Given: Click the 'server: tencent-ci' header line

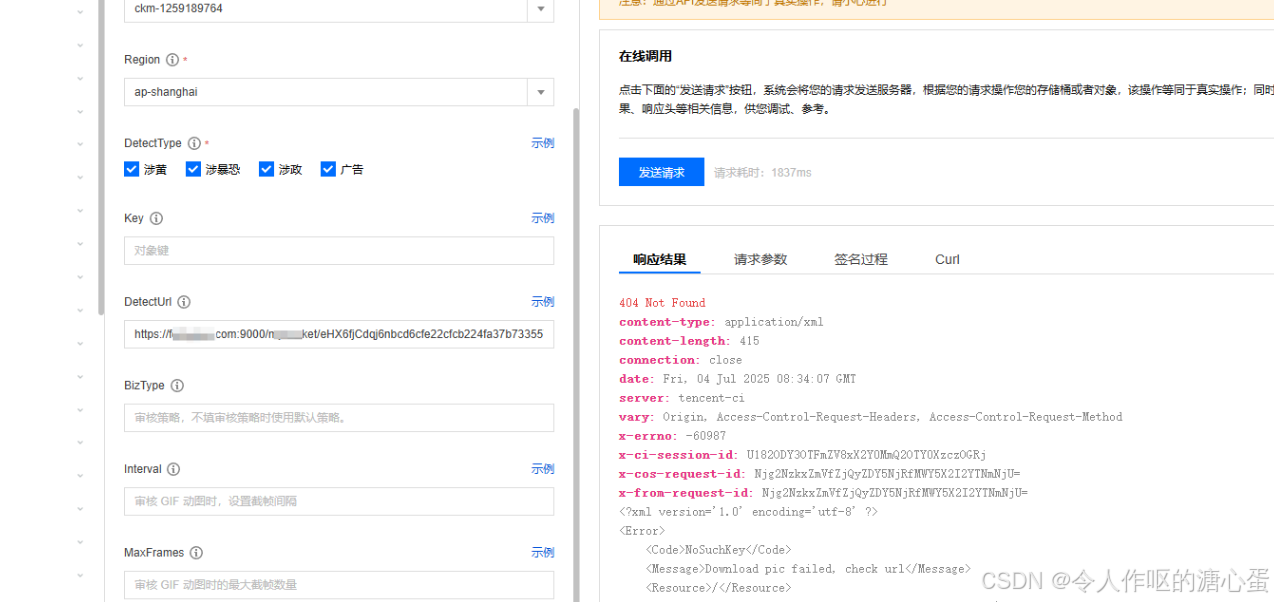Looking at the screenshot, I should (x=682, y=398).
